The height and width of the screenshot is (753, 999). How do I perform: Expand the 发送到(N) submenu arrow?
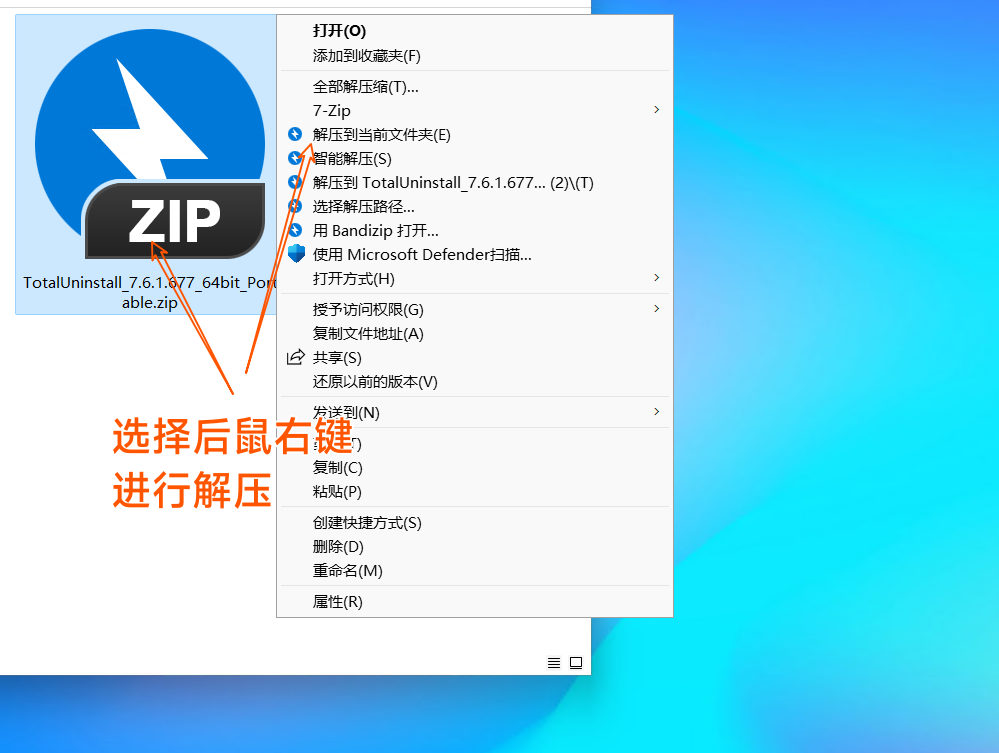(x=656, y=412)
